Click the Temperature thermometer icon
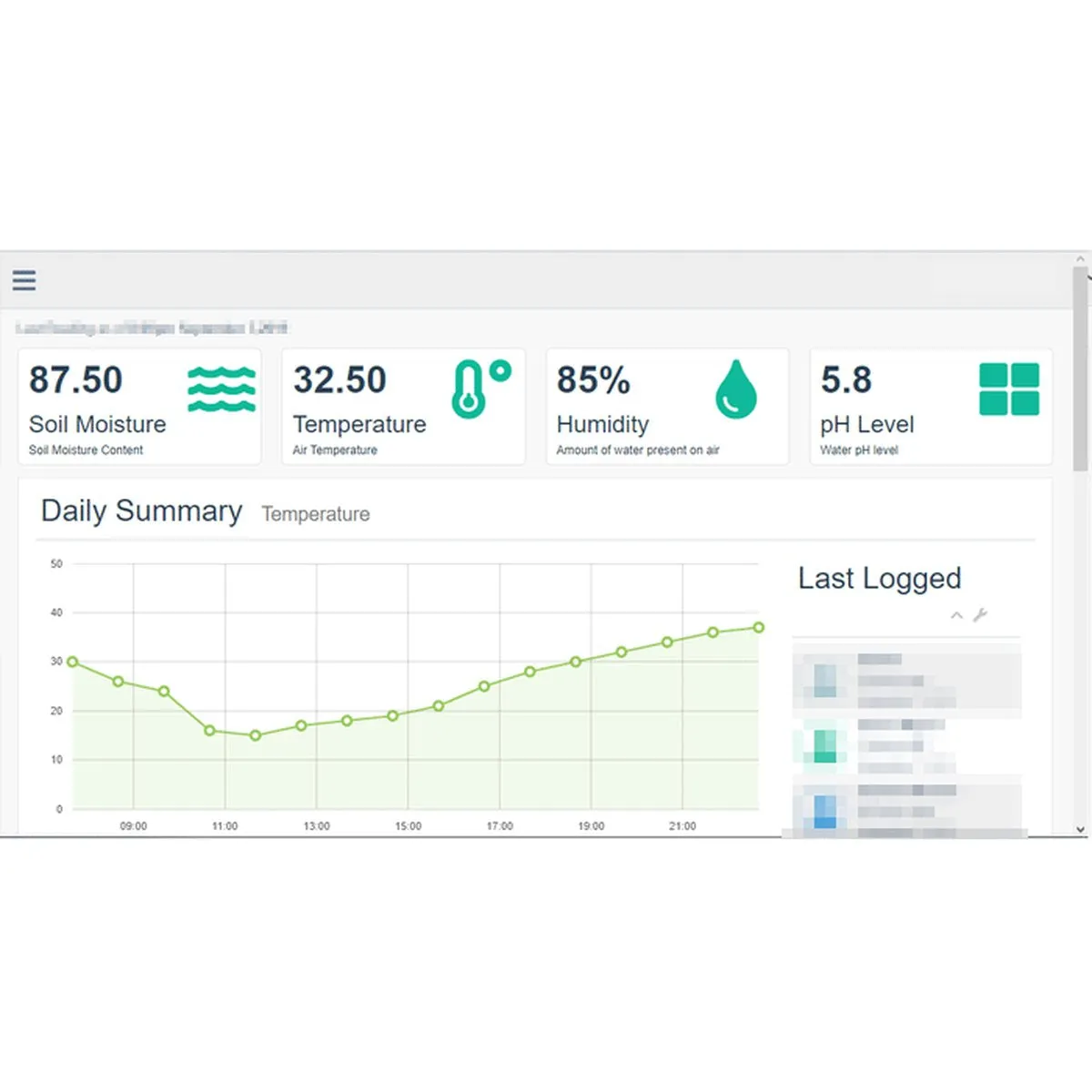Image resolution: width=1092 pixels, height=1092 pixels. [x=481, y=389]
